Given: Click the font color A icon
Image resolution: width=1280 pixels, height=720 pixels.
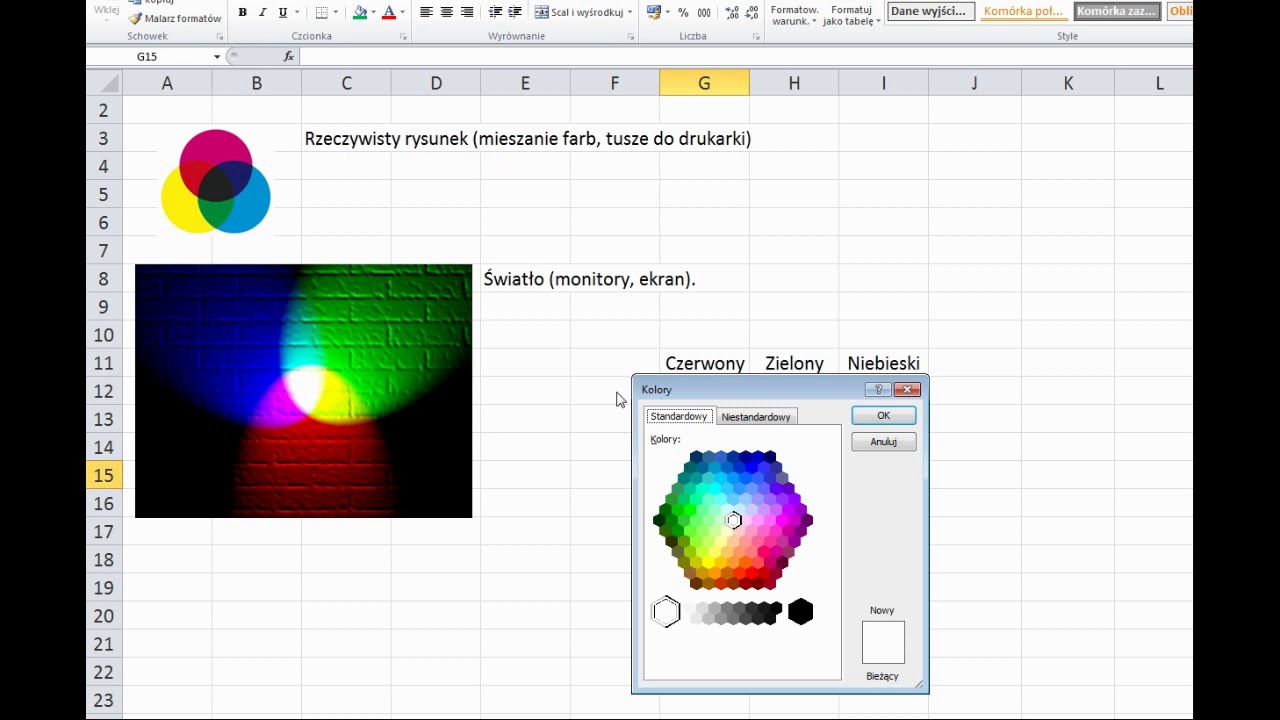Looking at the screenshot, I should (x=389, y=12).
